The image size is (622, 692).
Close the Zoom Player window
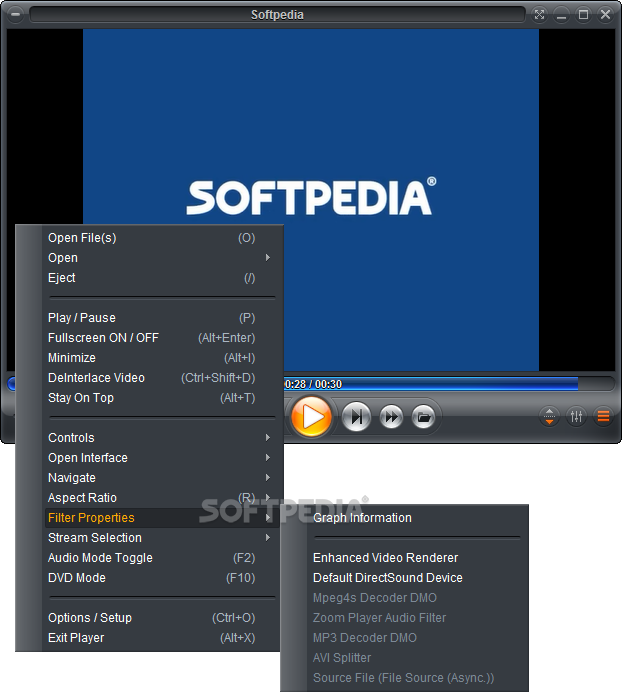click(605, 15)
